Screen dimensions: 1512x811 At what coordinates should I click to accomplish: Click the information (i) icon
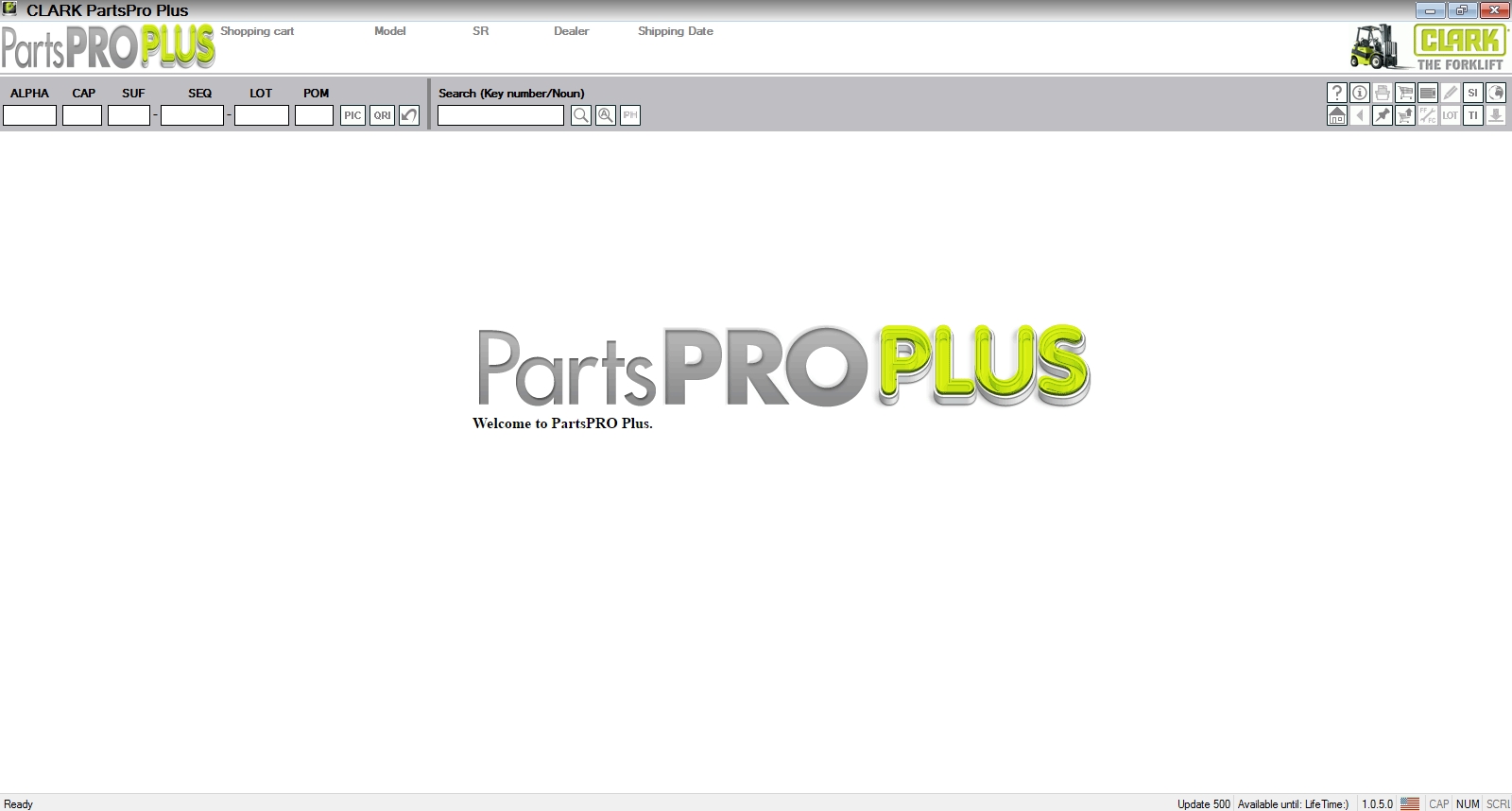1360,93
